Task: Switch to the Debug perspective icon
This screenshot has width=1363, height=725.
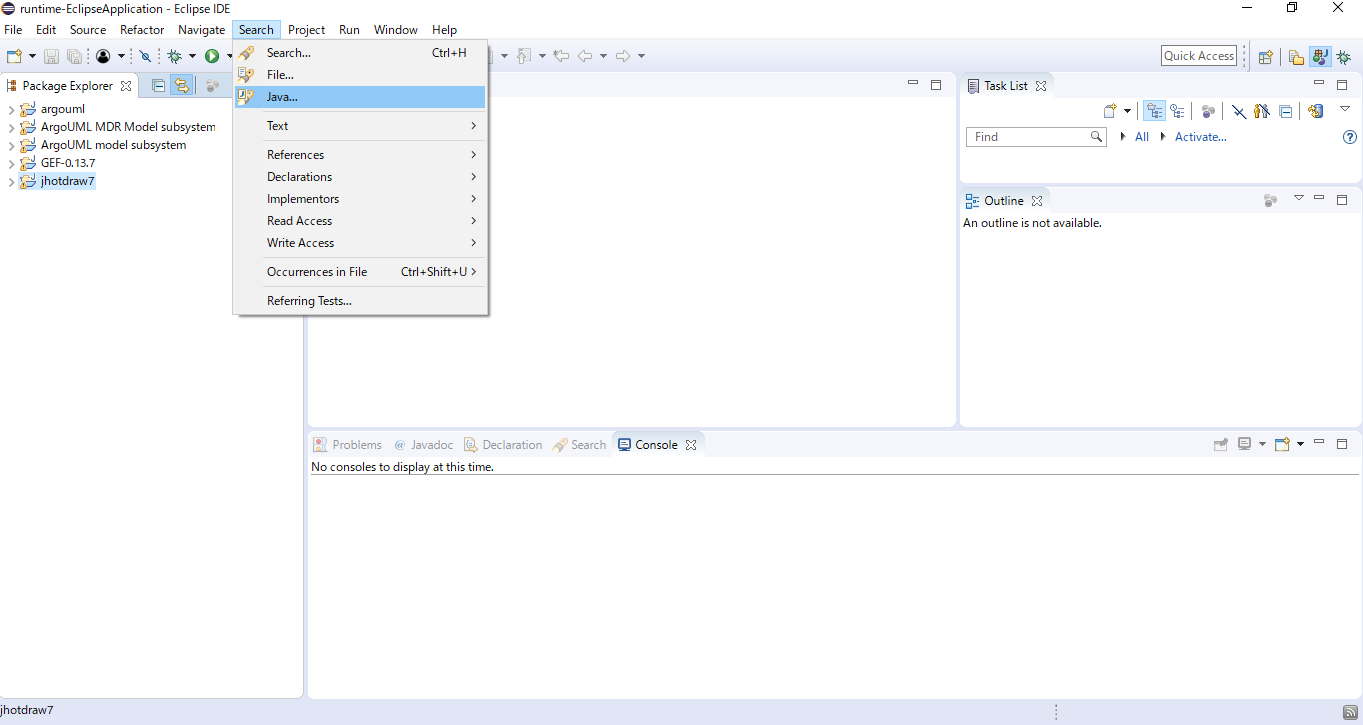Action: pos(1343,57)
